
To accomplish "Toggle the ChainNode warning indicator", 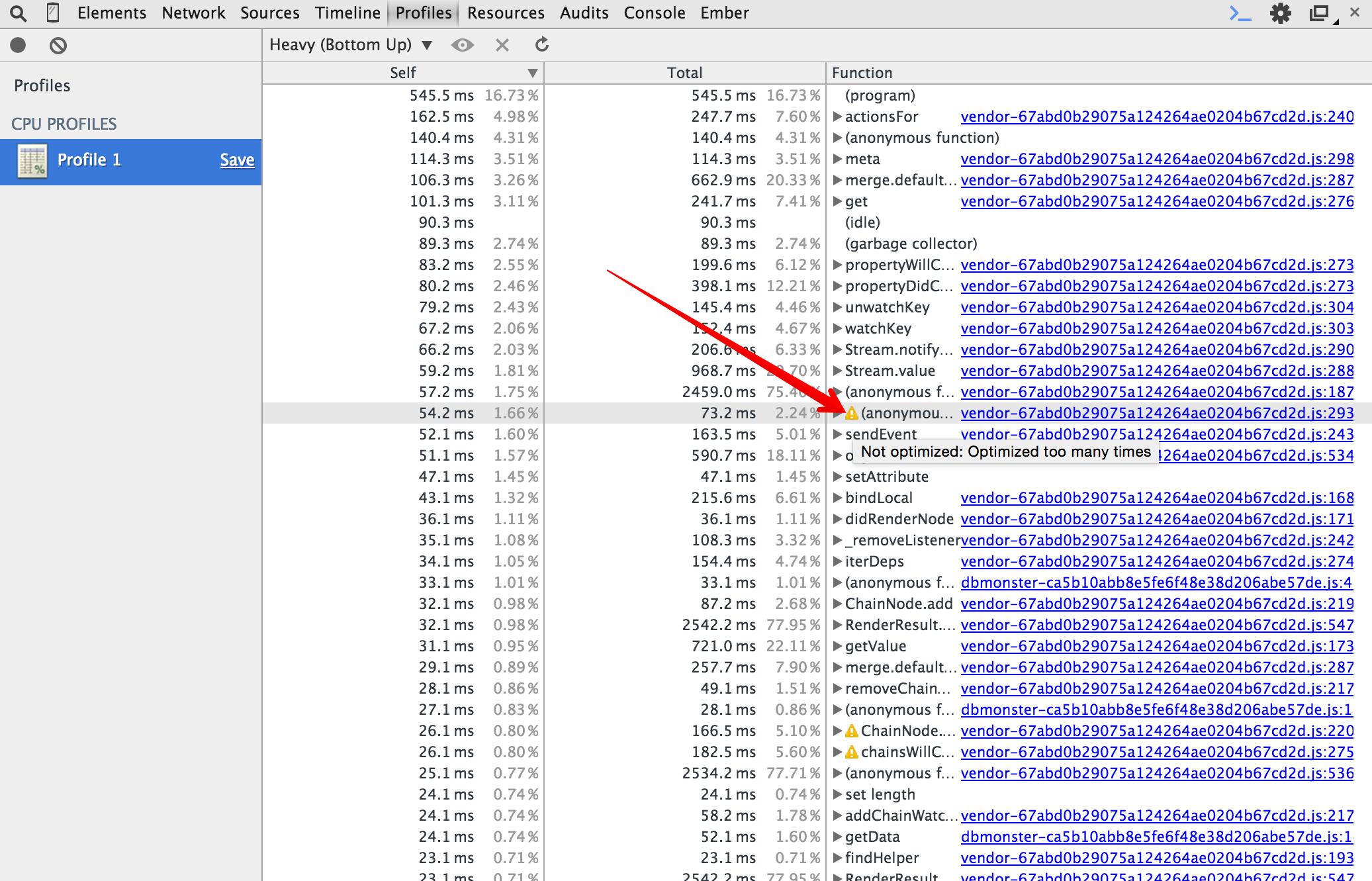I will (x=853, y=731).
